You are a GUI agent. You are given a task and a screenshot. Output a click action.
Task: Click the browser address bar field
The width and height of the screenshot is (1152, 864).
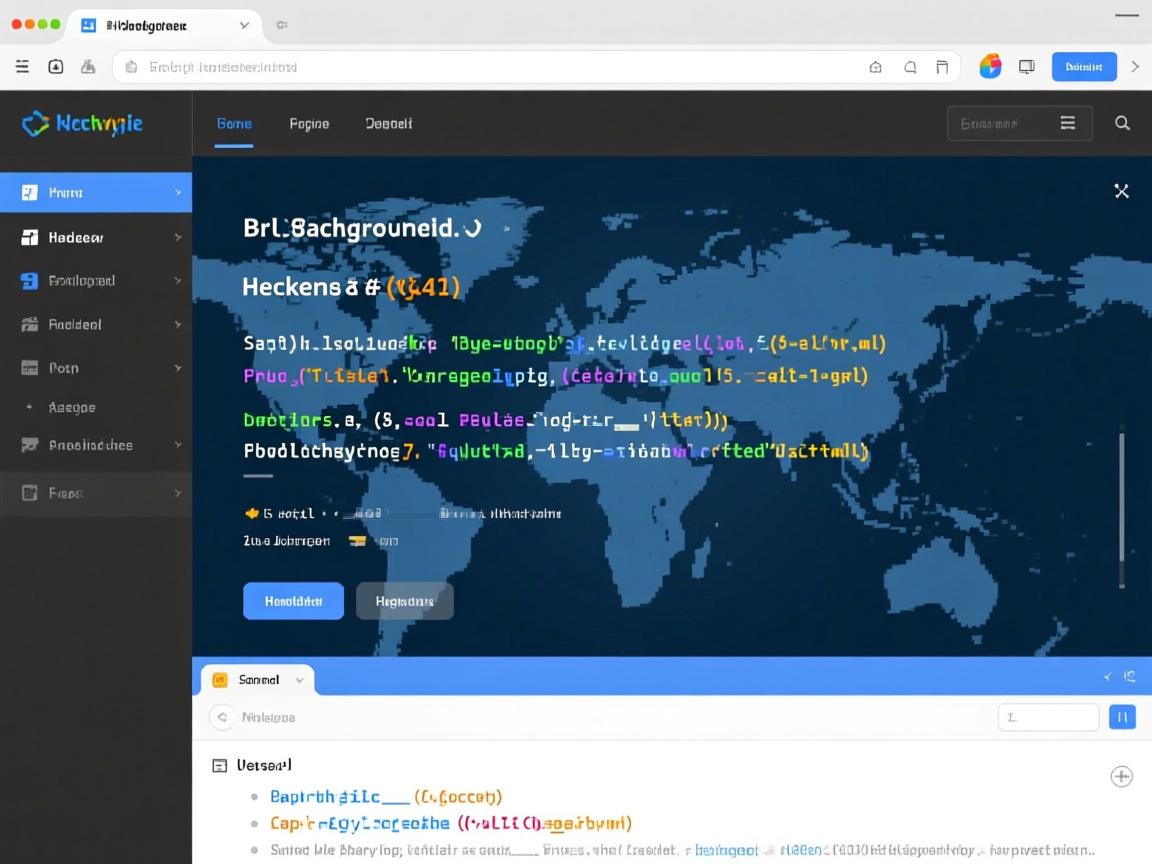(x=500, y=67)
